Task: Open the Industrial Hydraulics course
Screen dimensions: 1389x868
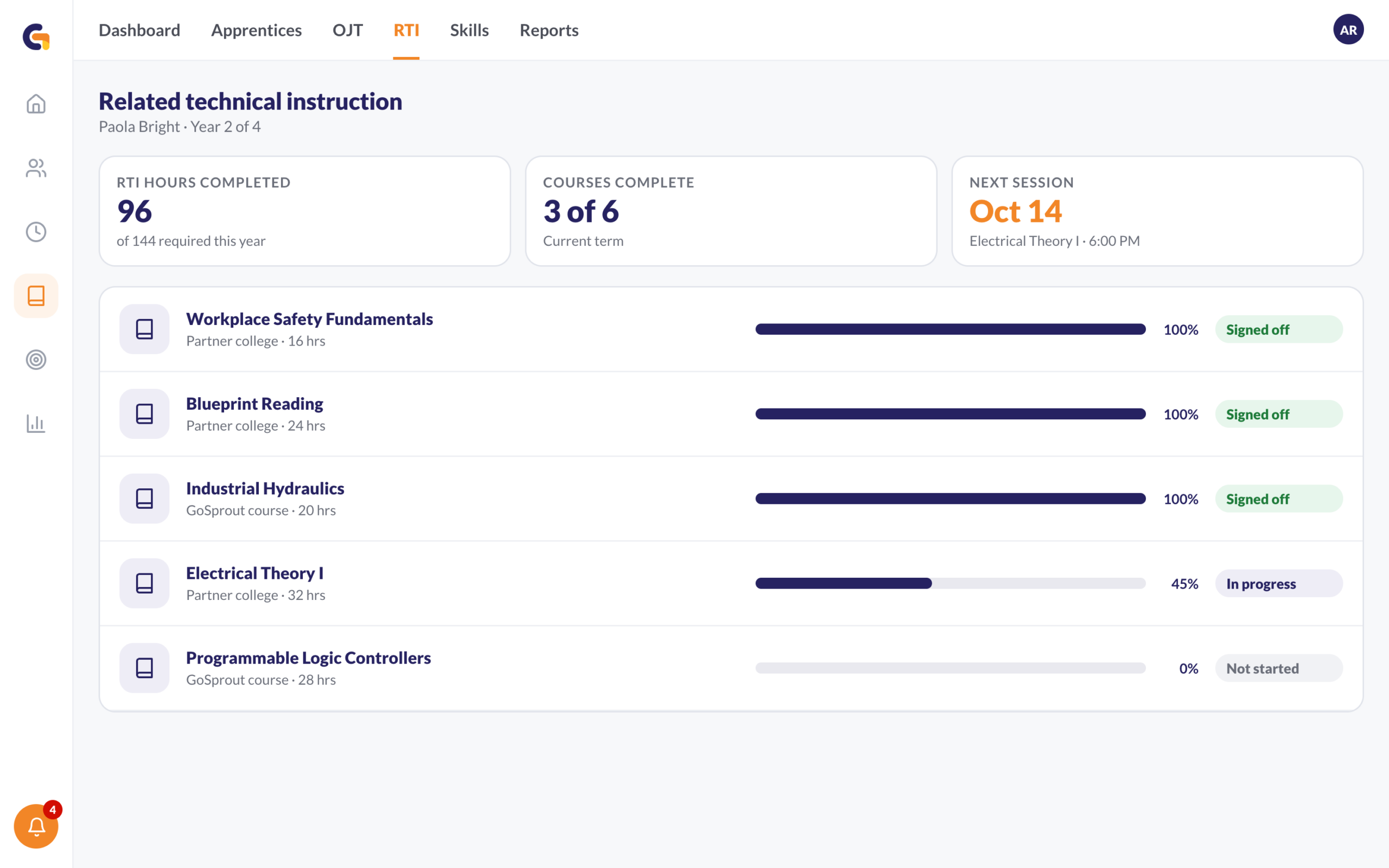Action: pos(731,499)
